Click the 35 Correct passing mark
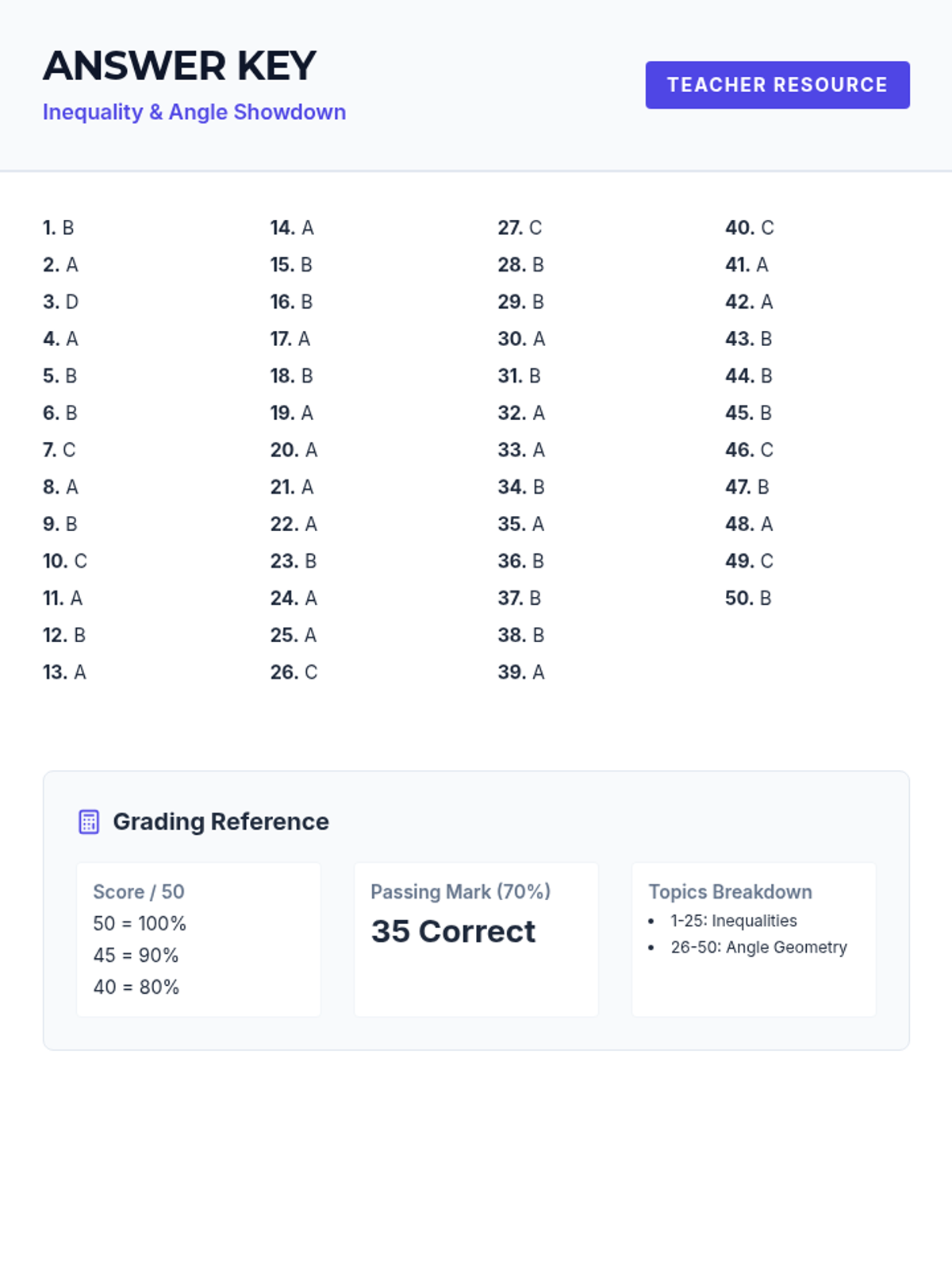This screenshot has width=952, height=1270. click(x=453, y=931)
